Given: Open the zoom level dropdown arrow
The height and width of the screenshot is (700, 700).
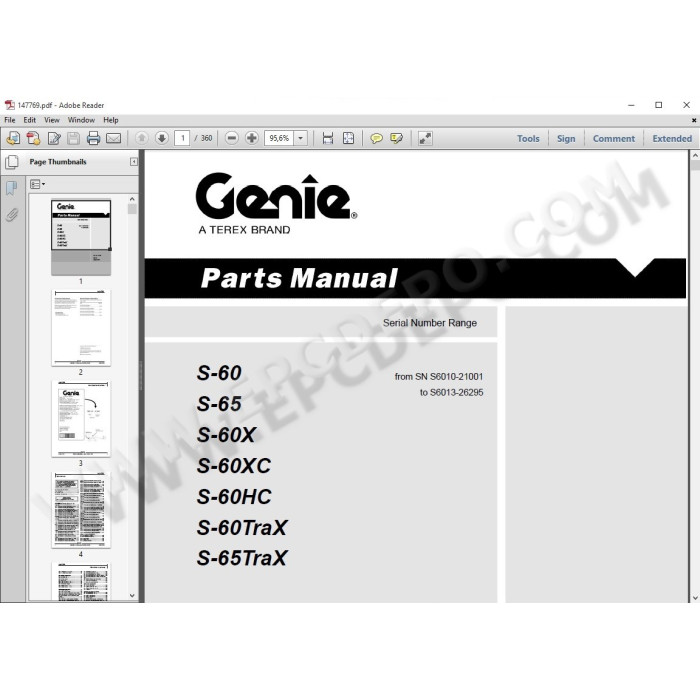Looking at the screenshot, I should coord(301,138).
